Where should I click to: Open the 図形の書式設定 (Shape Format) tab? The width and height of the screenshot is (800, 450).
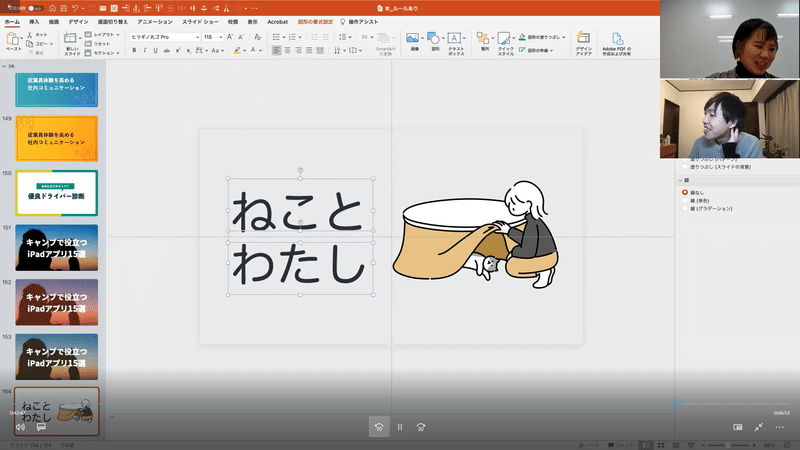(x=315, y=22)
